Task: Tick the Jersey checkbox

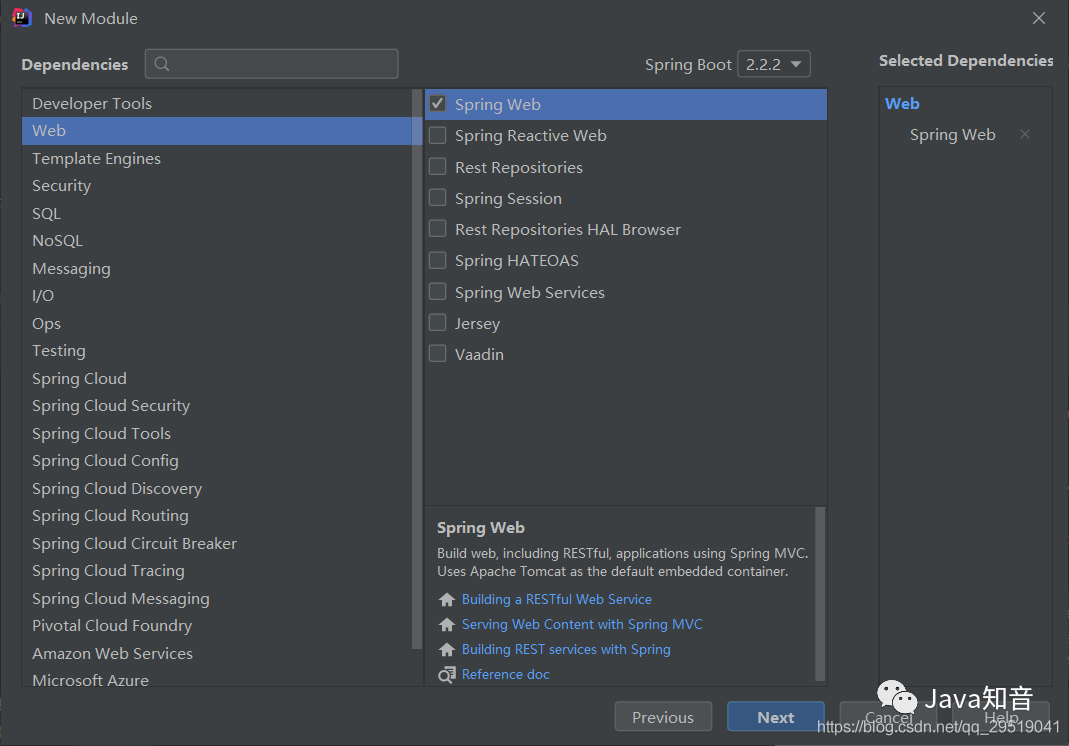Action: 438,323
